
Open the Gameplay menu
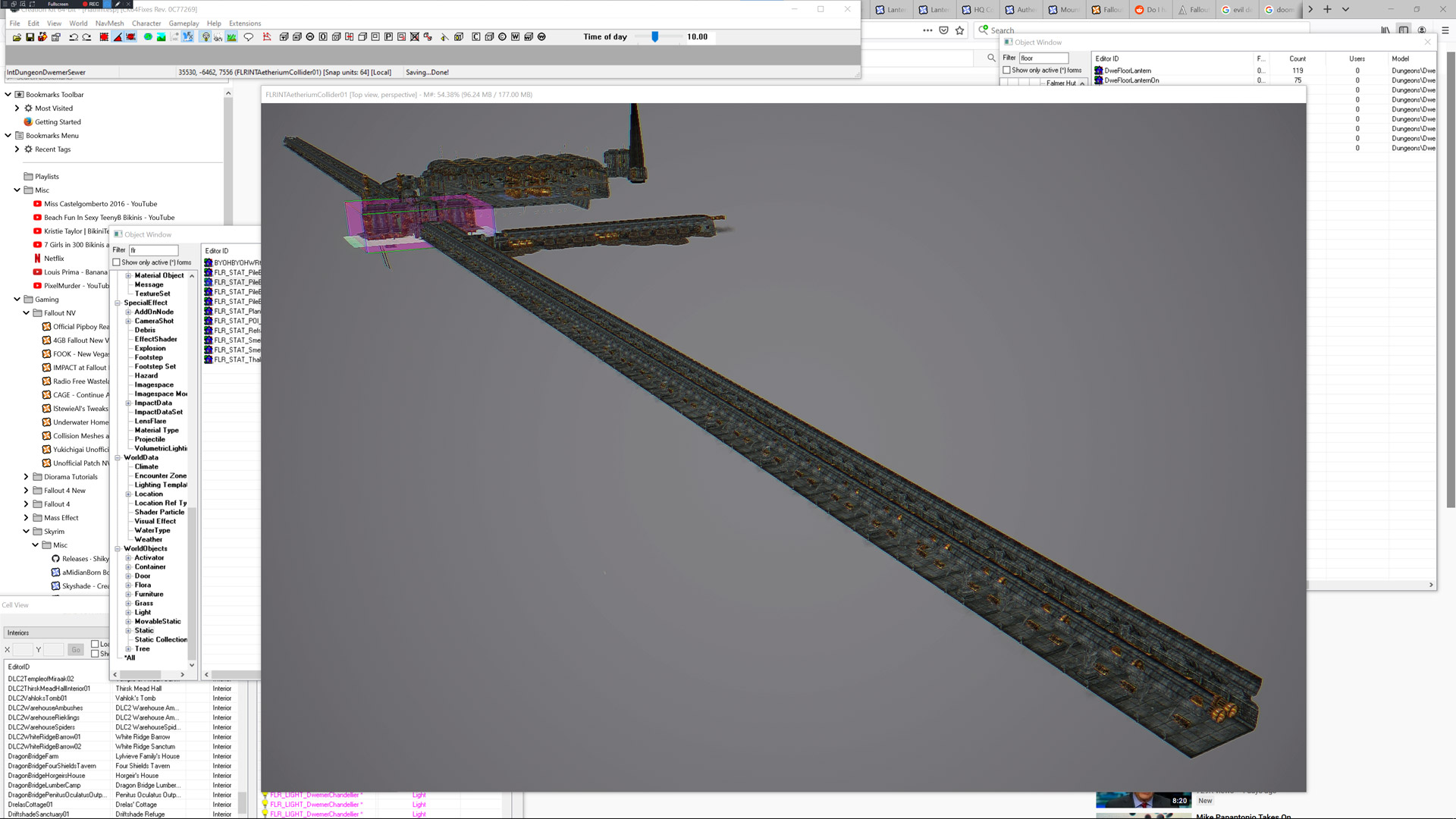(184, 24)
